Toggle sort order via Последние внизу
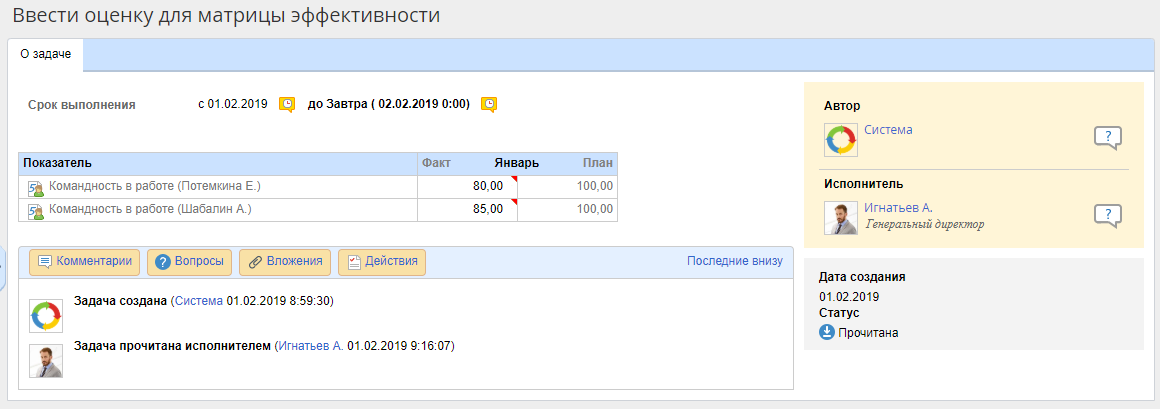This screenshot has height=409, width=1160. (x=734, y=261)
